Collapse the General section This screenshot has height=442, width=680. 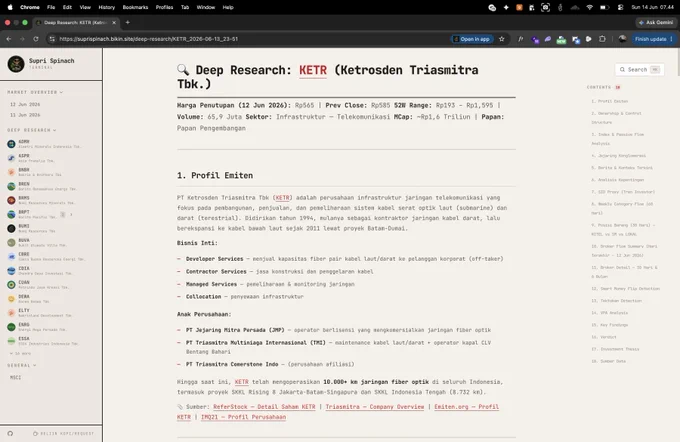[22, 365]
